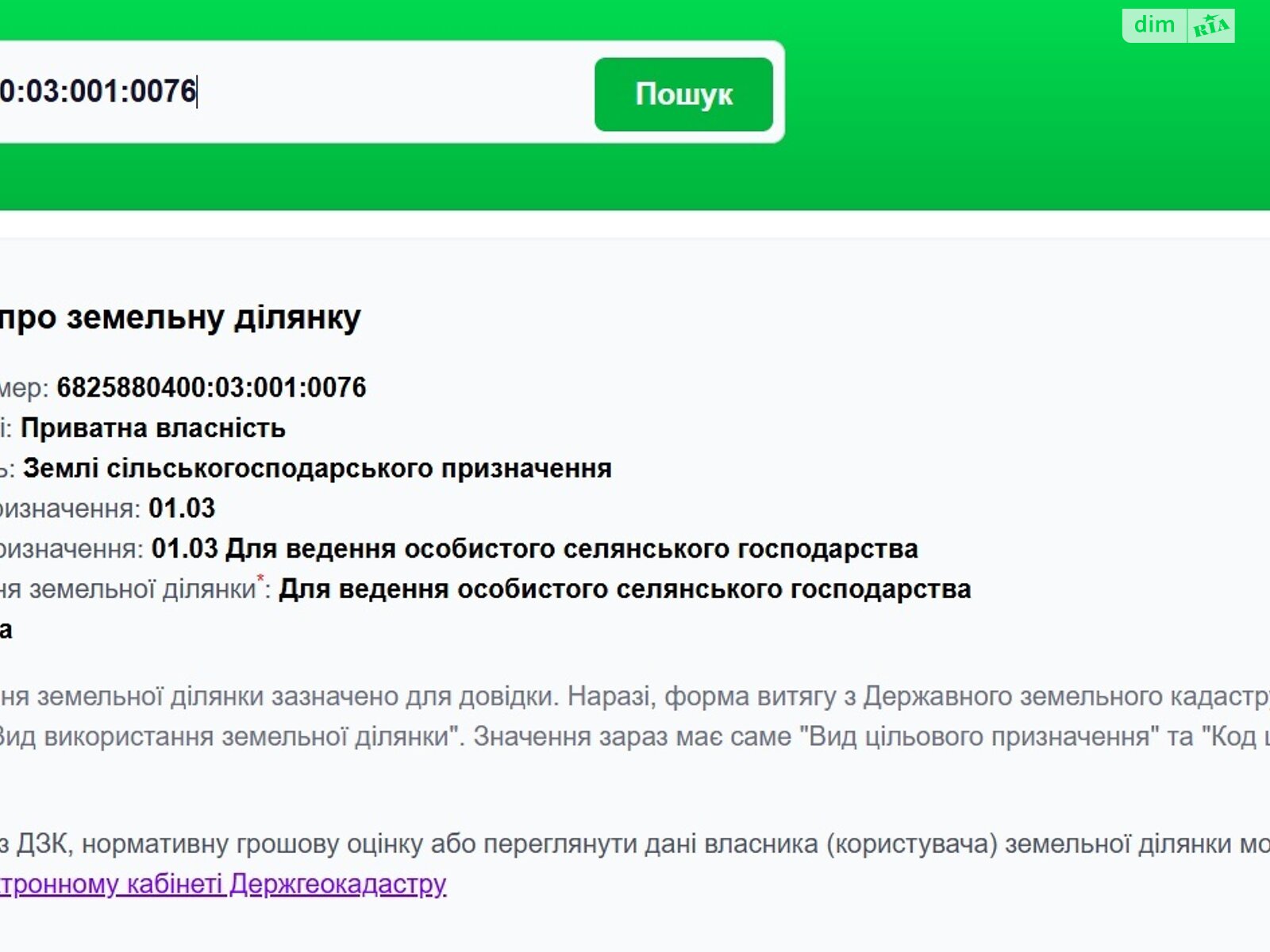Open the Держгеокадастру electronic cabinet link
This screenshot has height=952, width=1270.
point(222,884)
